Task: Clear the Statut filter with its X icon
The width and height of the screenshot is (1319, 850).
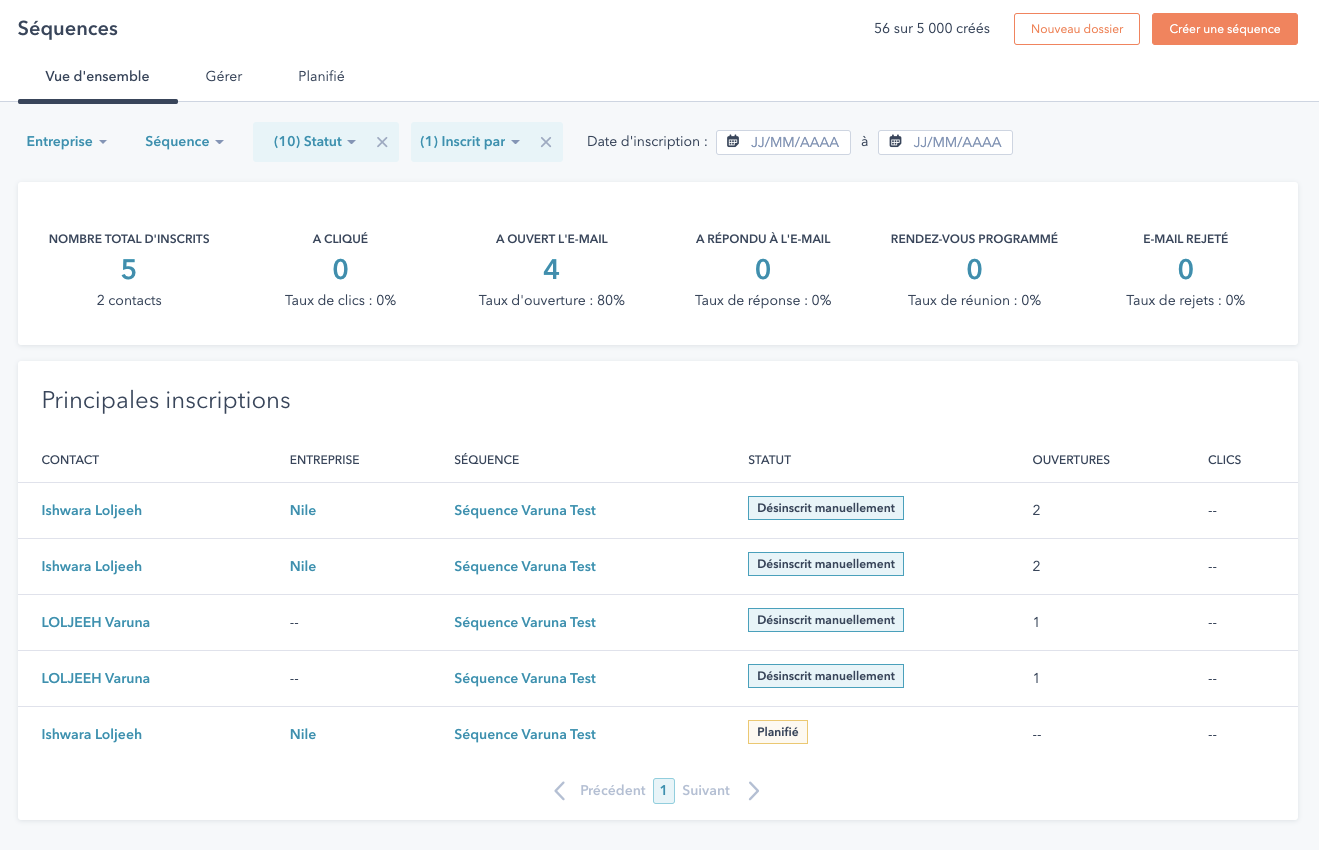Action: 382,142
